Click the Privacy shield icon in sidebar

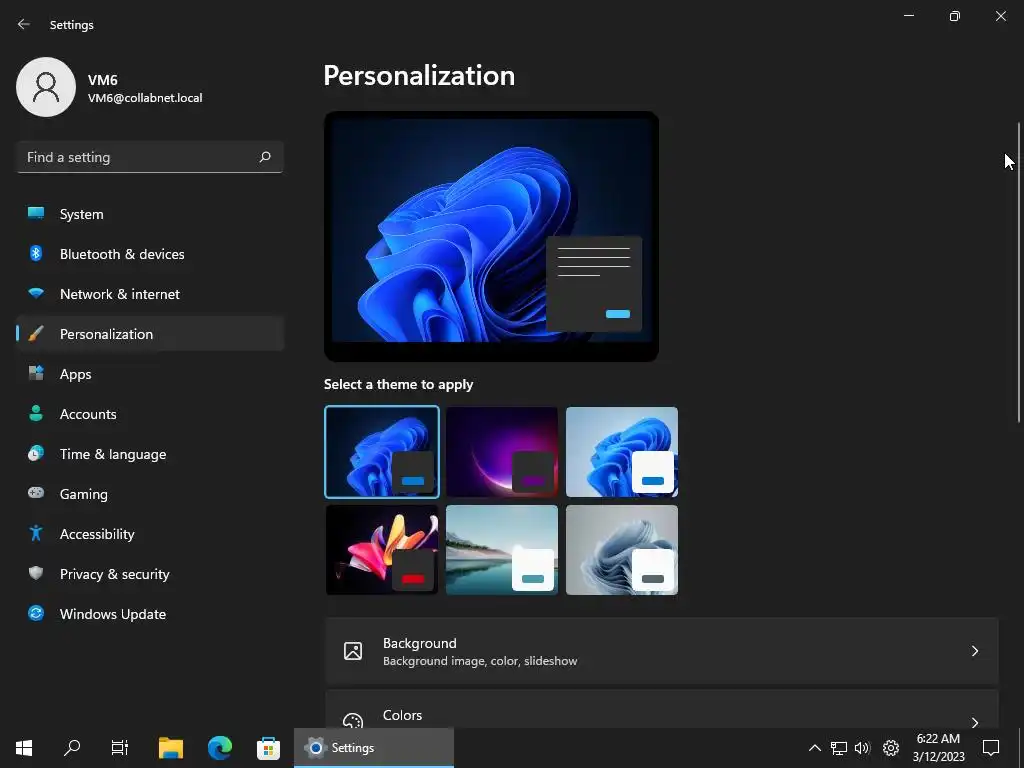[36, 573]
